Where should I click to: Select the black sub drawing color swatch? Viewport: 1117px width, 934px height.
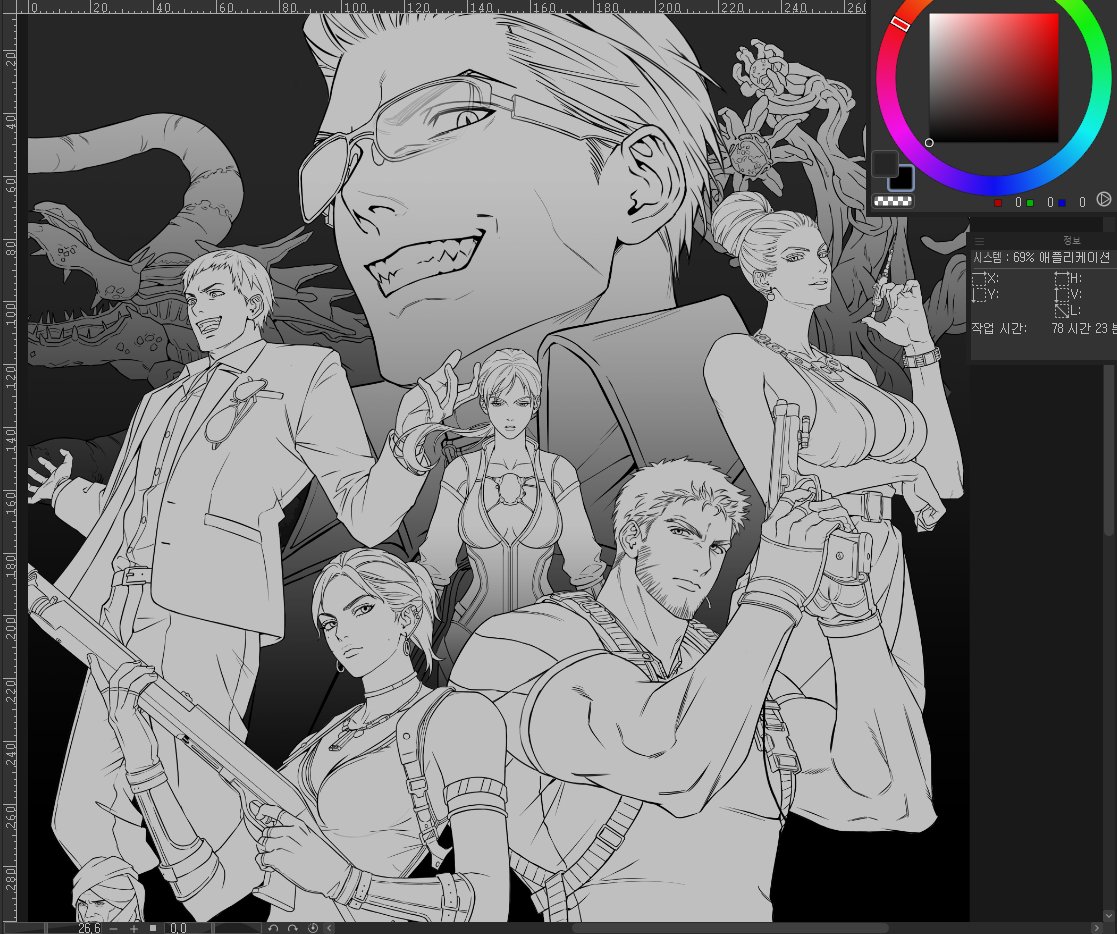(901, 178)
